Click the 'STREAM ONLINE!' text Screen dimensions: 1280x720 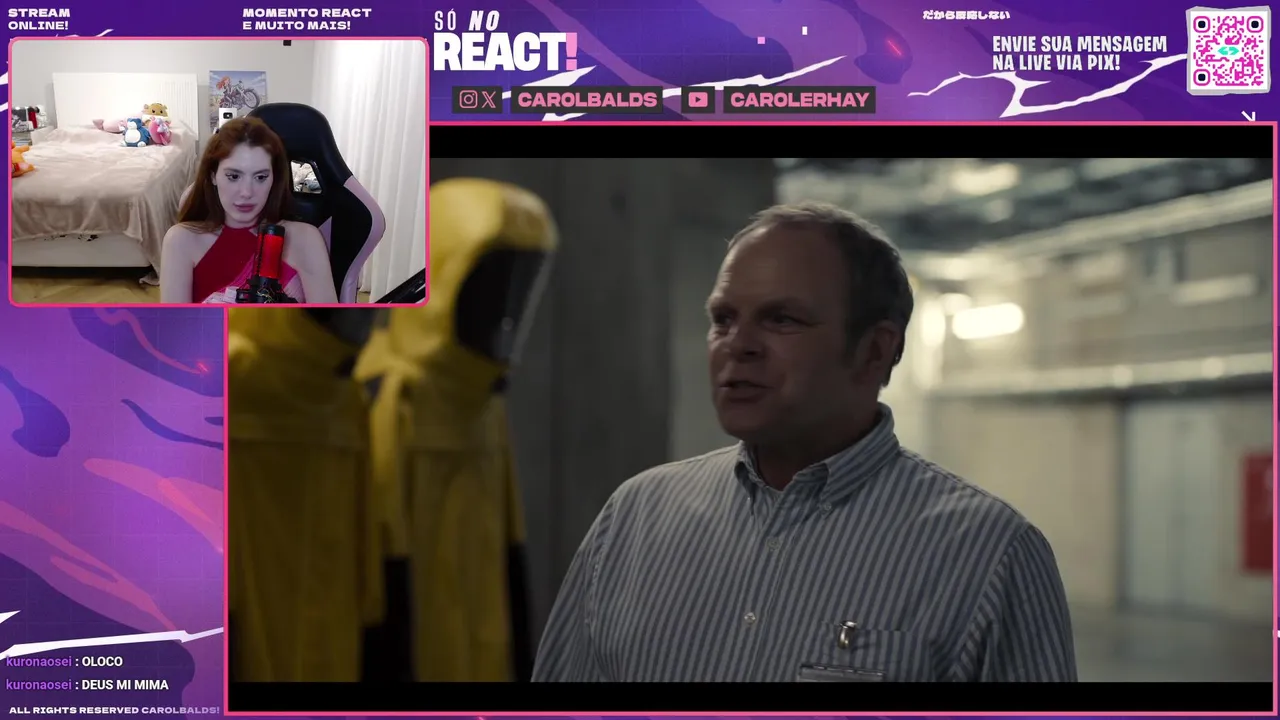(x=39, y=19)
